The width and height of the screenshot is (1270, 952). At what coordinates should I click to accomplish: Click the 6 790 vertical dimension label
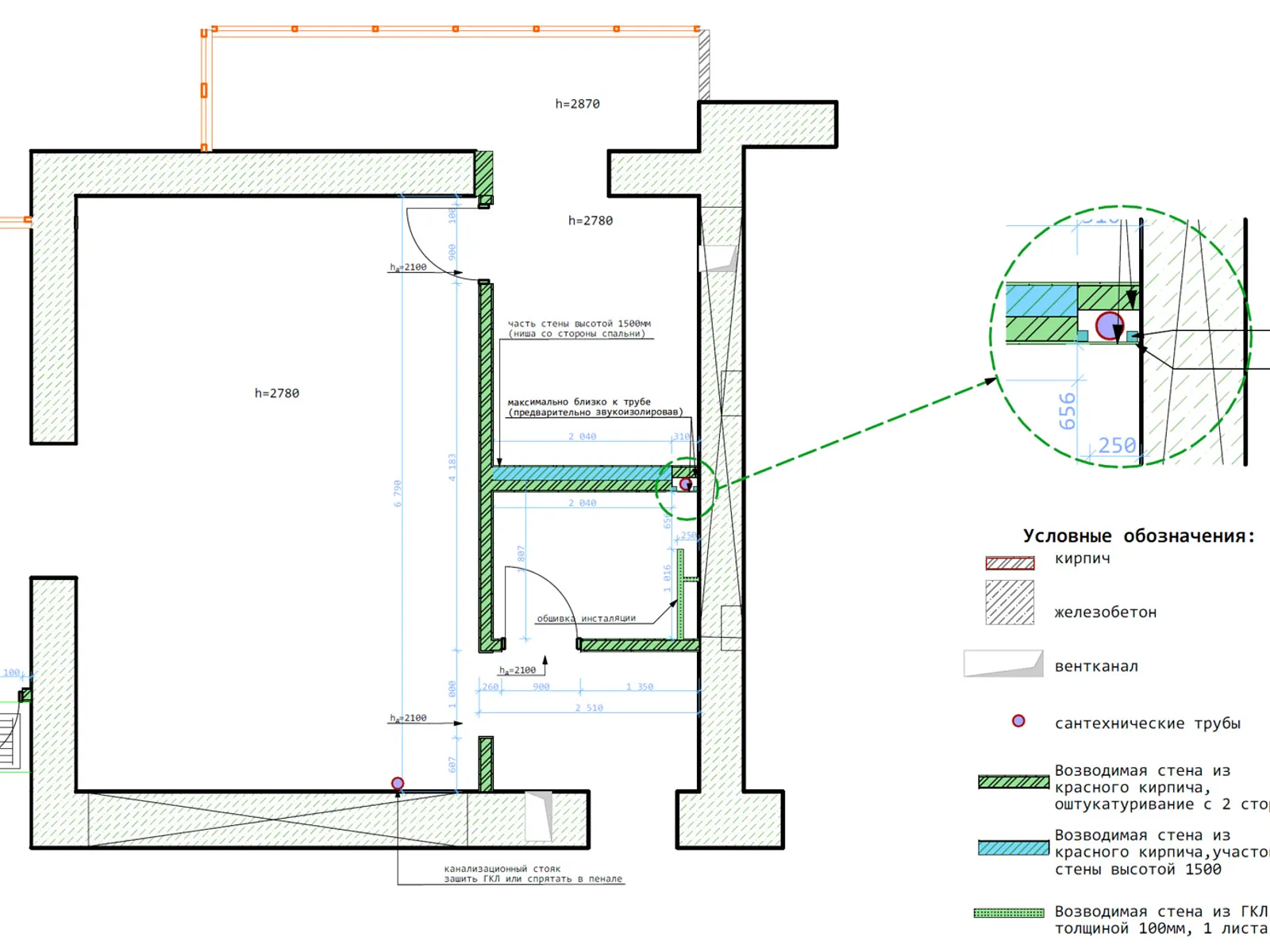tap(398, 493)
